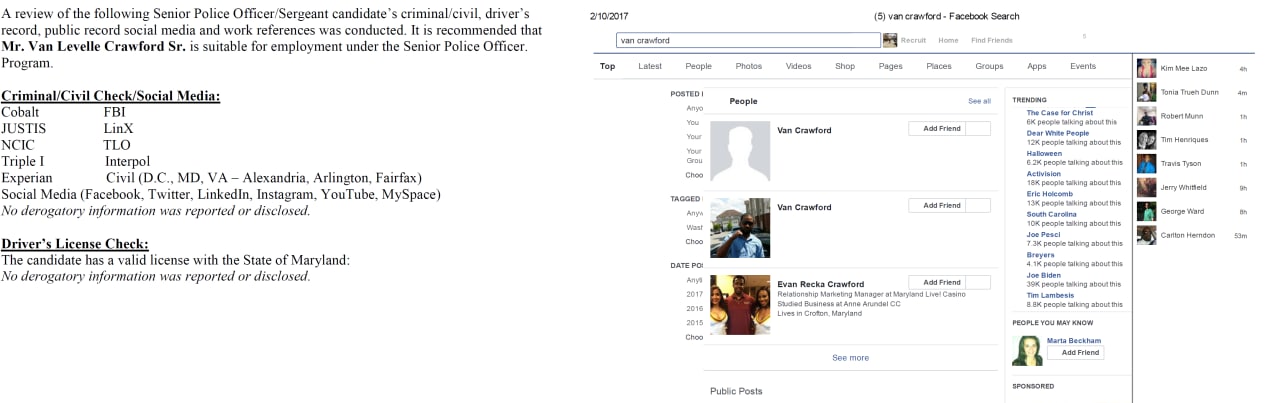
Task: Open Evan Recka Crawford's profile photo
Action: 739,304
